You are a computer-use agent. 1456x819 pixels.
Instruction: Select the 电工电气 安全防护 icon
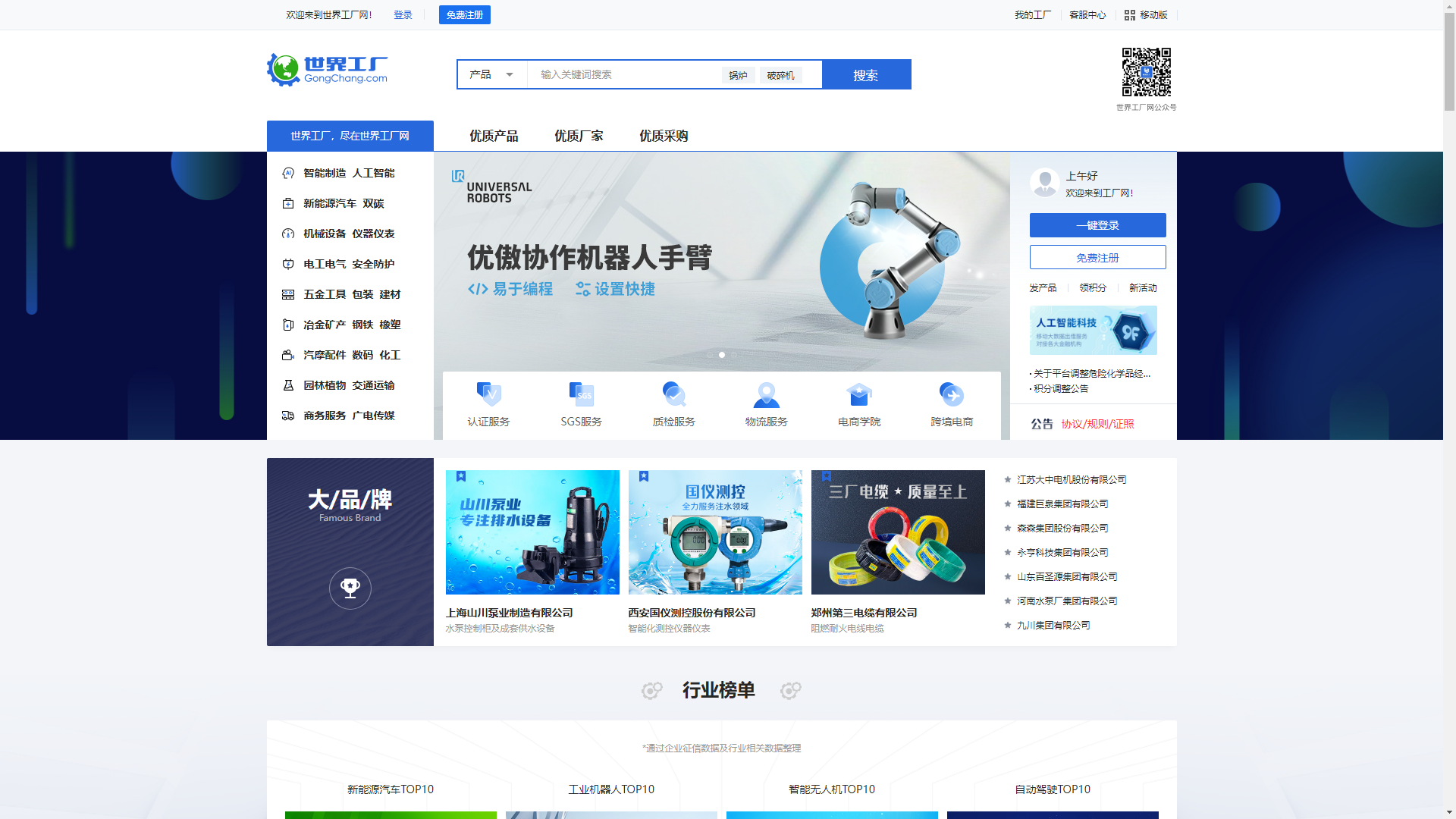[x=288, y=264]
